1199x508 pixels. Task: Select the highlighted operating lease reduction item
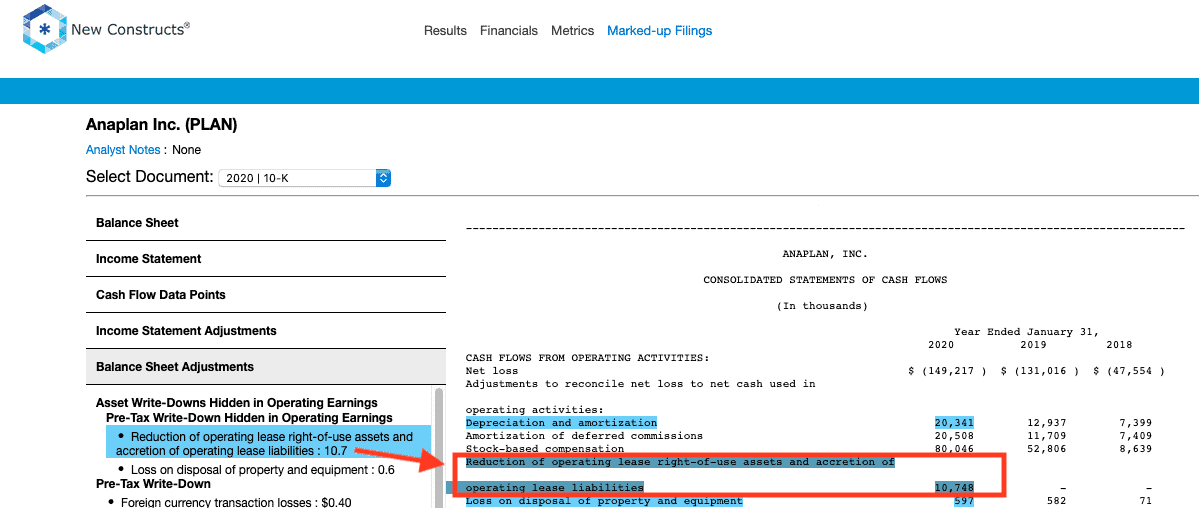point(268,443)
